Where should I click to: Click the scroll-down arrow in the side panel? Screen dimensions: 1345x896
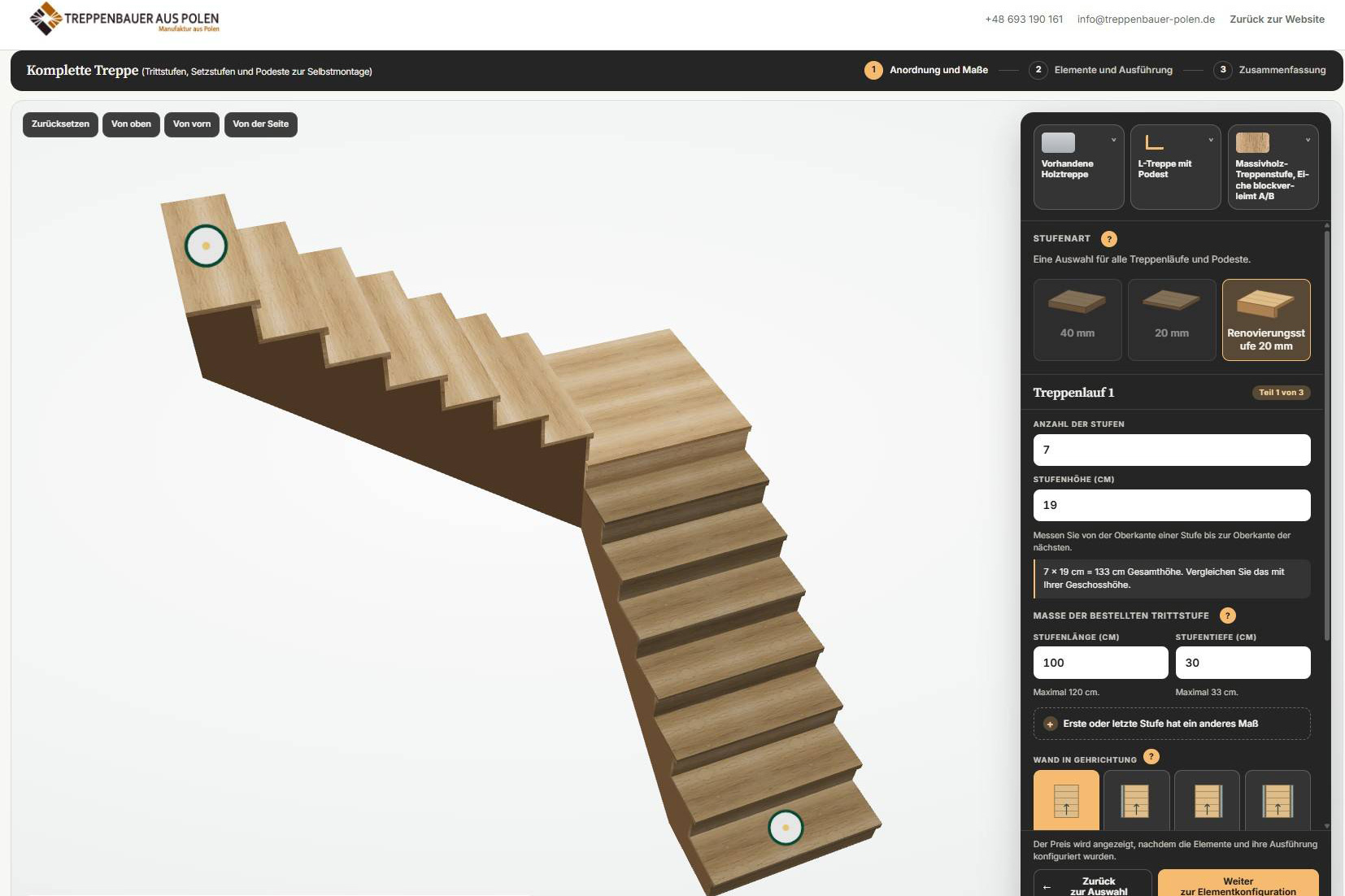(1327, 826)
